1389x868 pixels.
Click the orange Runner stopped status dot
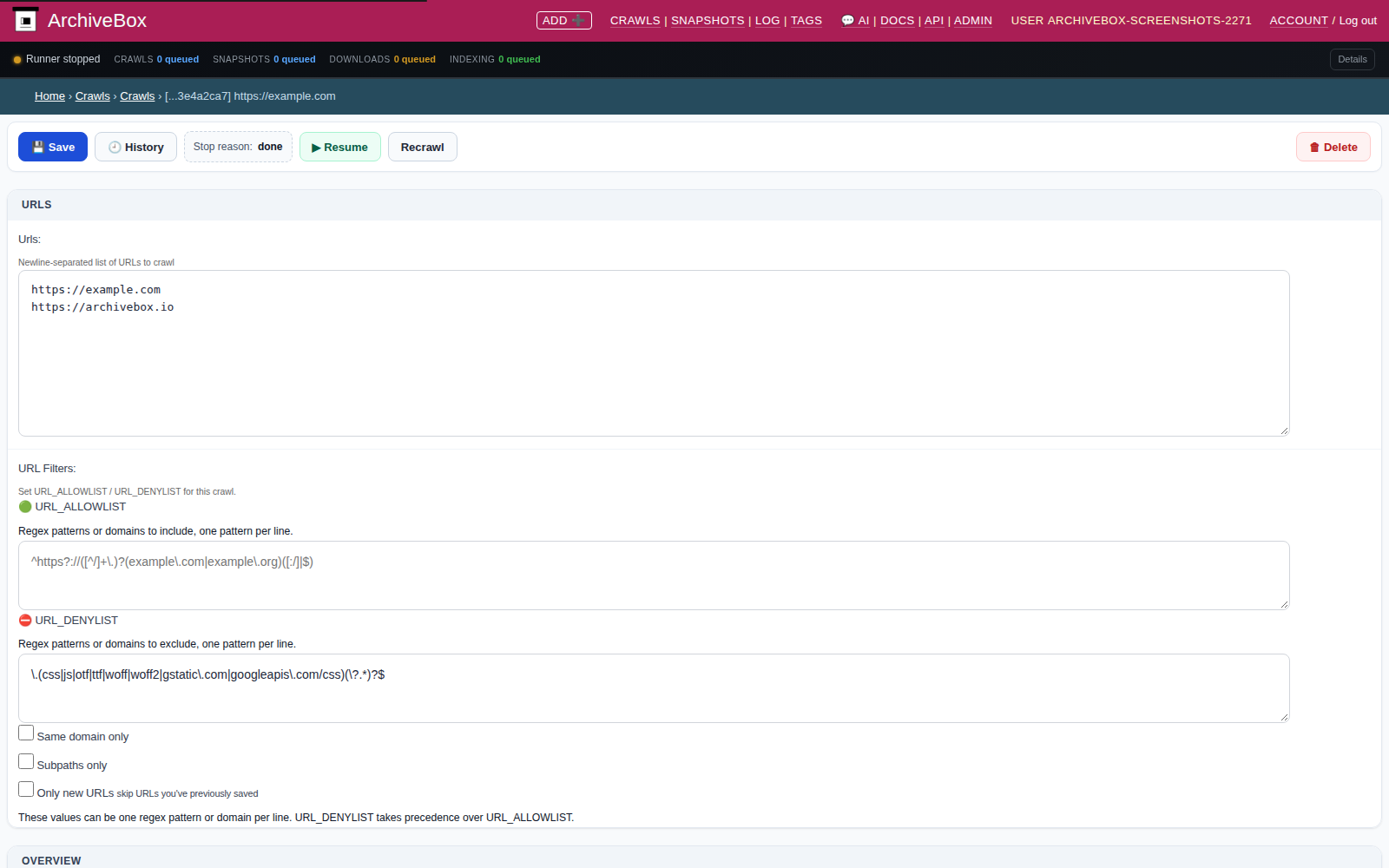click(17, 60)
